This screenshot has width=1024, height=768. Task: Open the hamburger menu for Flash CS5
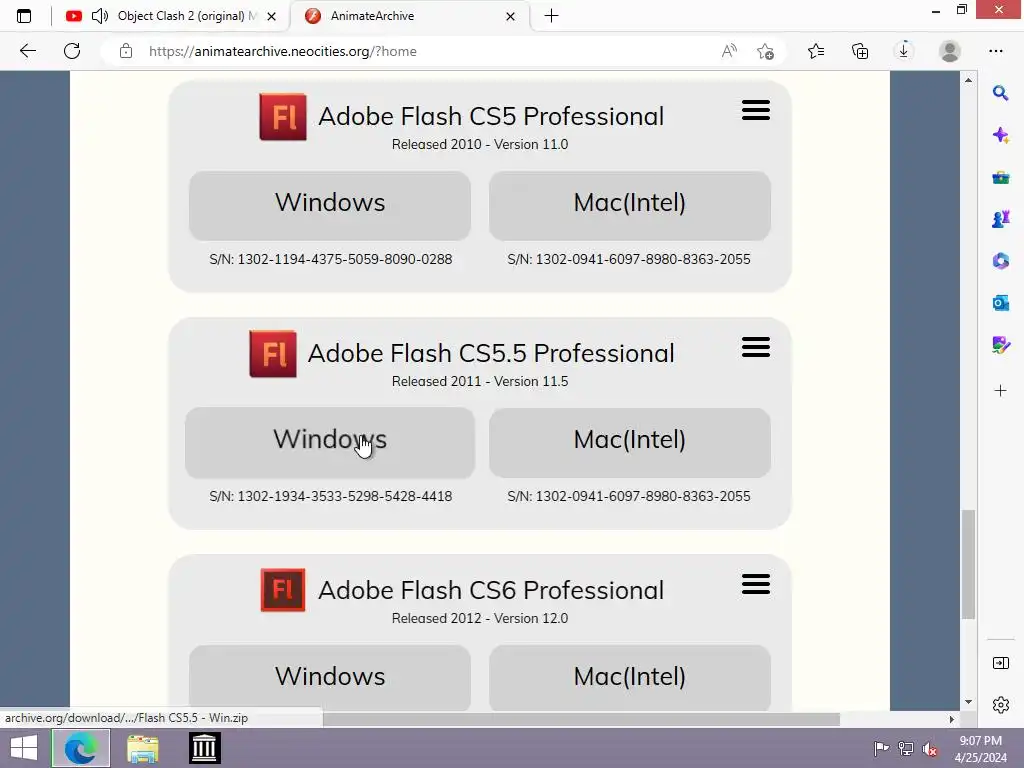(756, 110)
